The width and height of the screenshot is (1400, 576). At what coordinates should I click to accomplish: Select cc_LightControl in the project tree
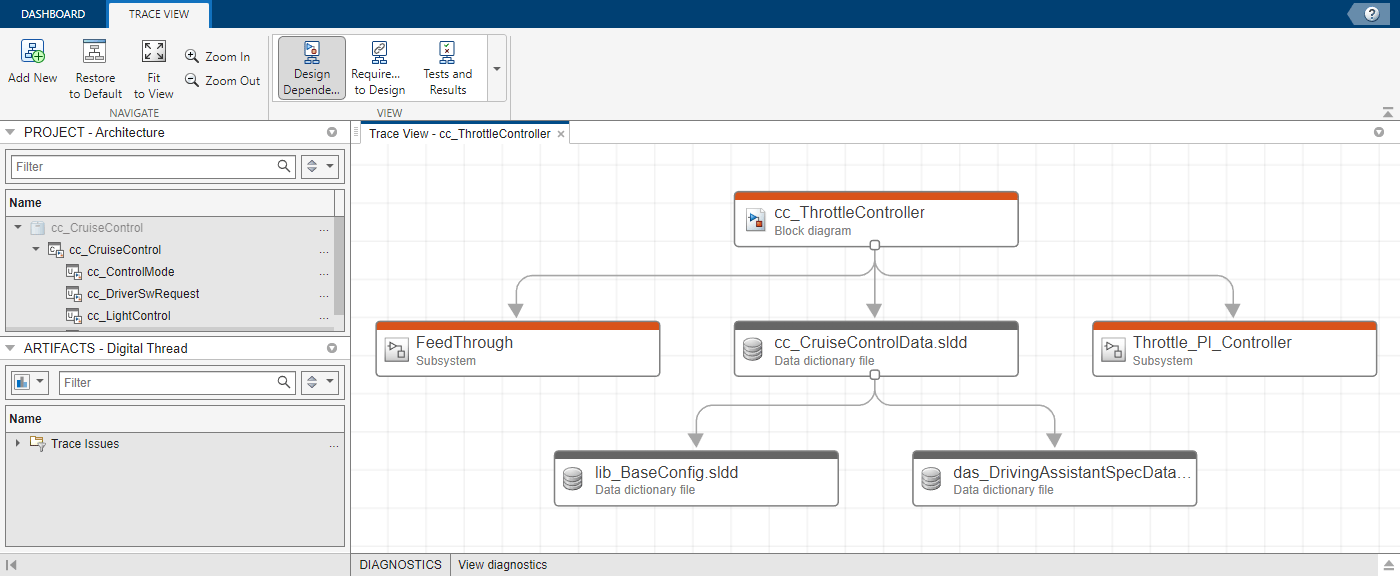pyautogui.click(x=129, y=316)
